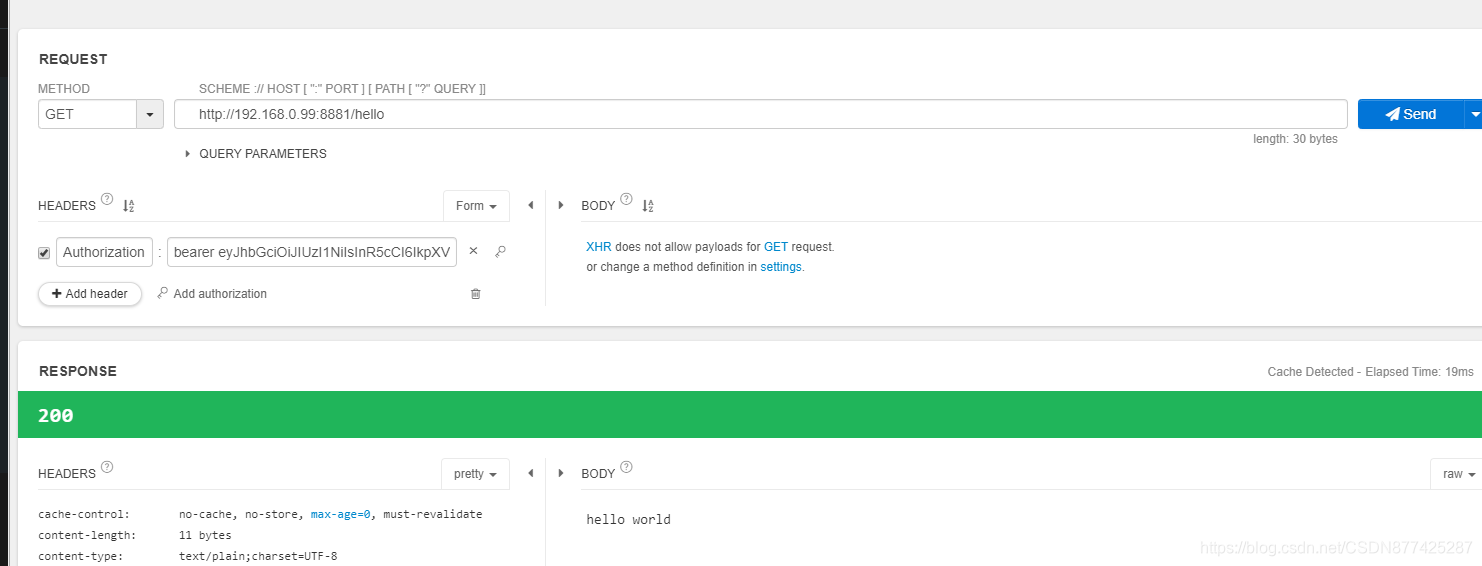Click Add authorization link
This screenshot has height=566, width=1482.
click(212, 294)
